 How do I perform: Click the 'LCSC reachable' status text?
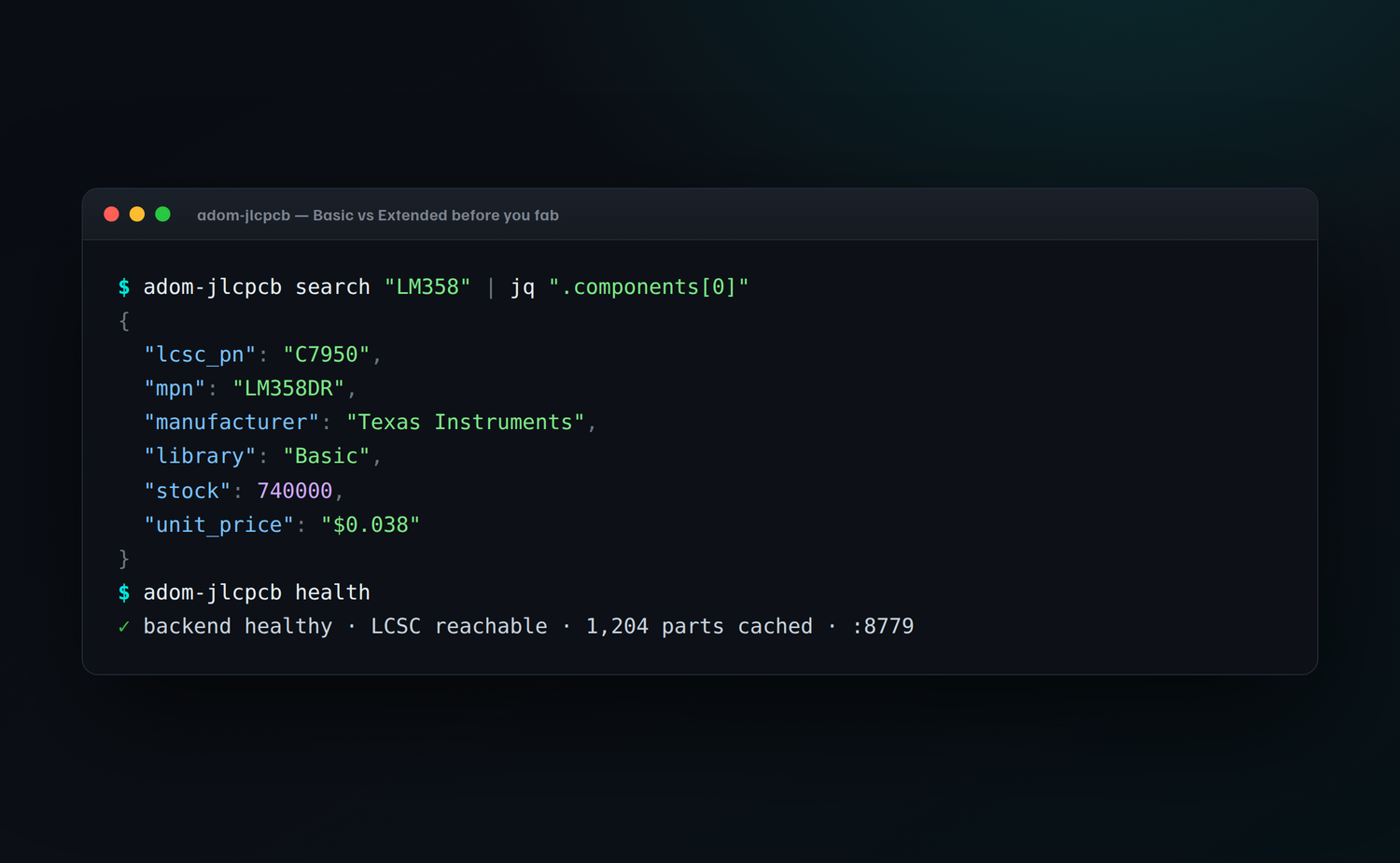point(459,627)
